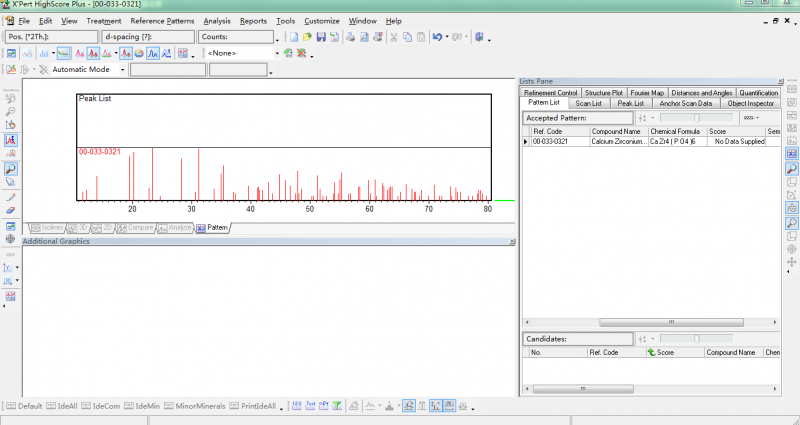Image resolution: width=800 pixels, height=425 pixels.
Task: Switch to the Peak List tab
Action: [x=630, y=103]
